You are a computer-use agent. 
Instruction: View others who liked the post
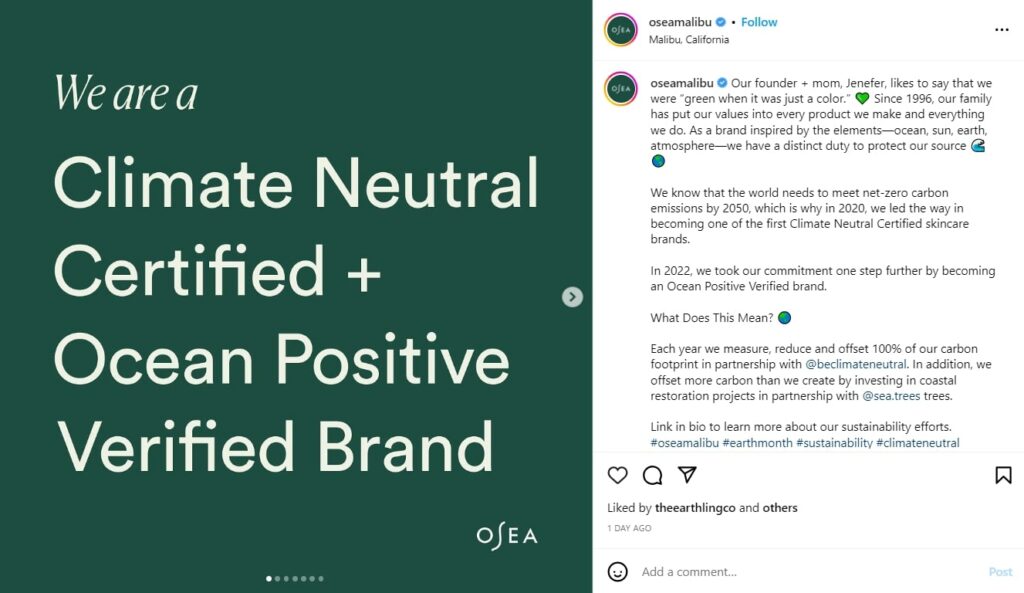pos(780,507)
